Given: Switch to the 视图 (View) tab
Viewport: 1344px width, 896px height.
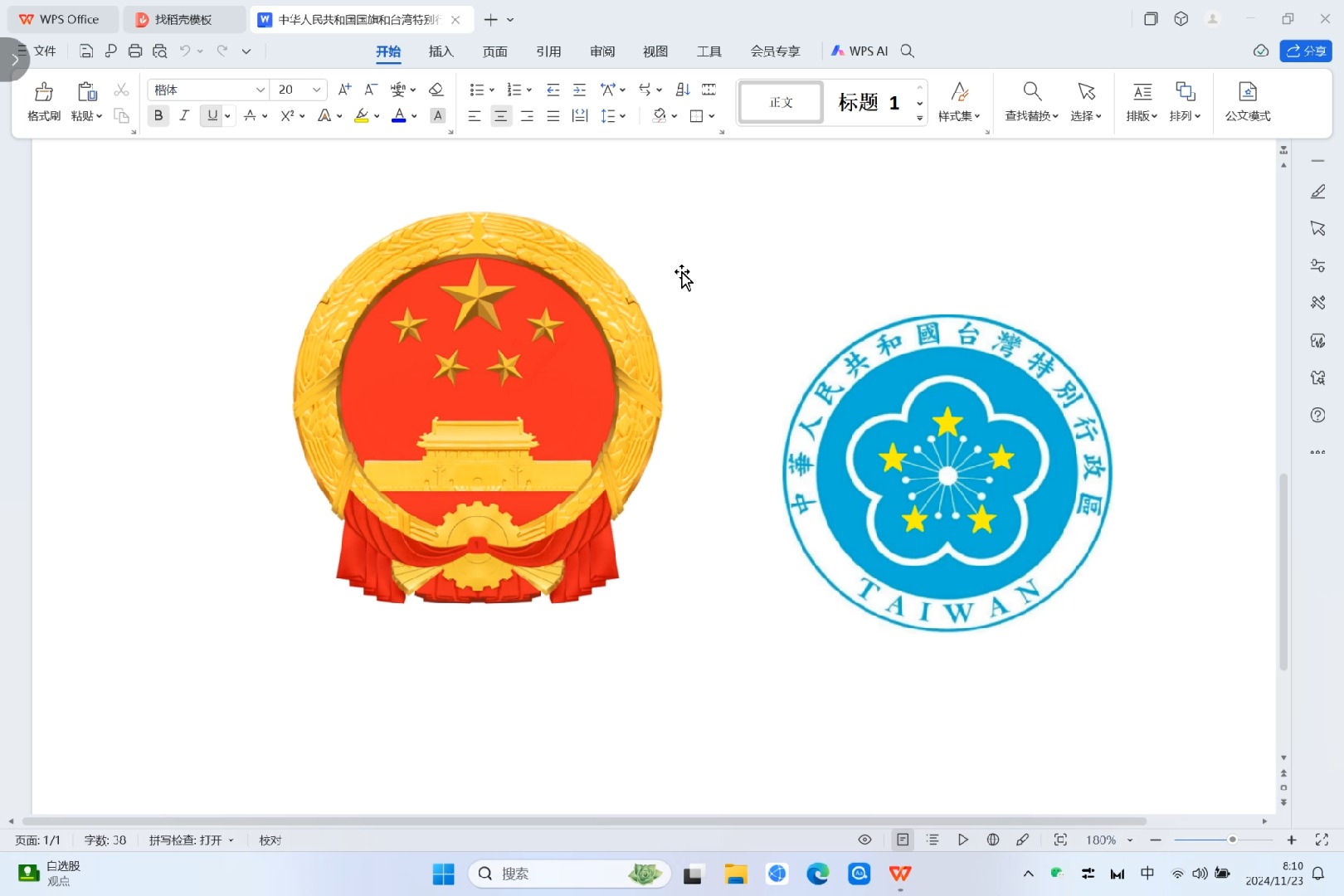Looking at the screenshot, I should pos(655,51).
